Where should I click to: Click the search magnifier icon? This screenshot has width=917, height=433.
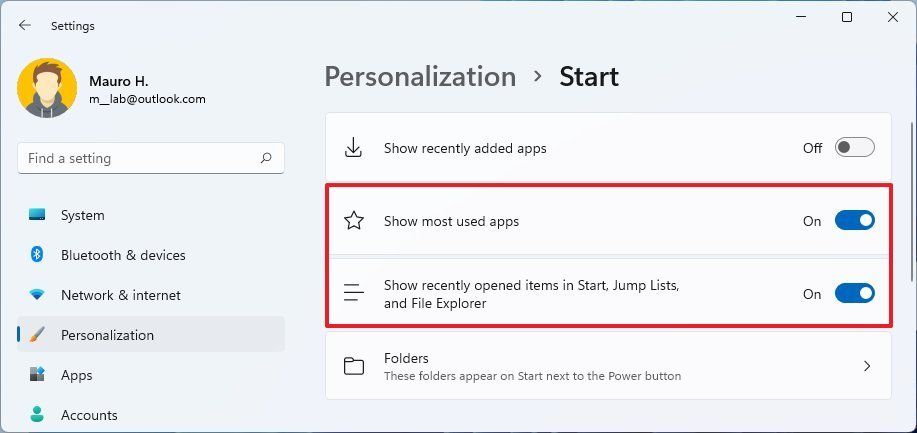click(x=266, y=158)
